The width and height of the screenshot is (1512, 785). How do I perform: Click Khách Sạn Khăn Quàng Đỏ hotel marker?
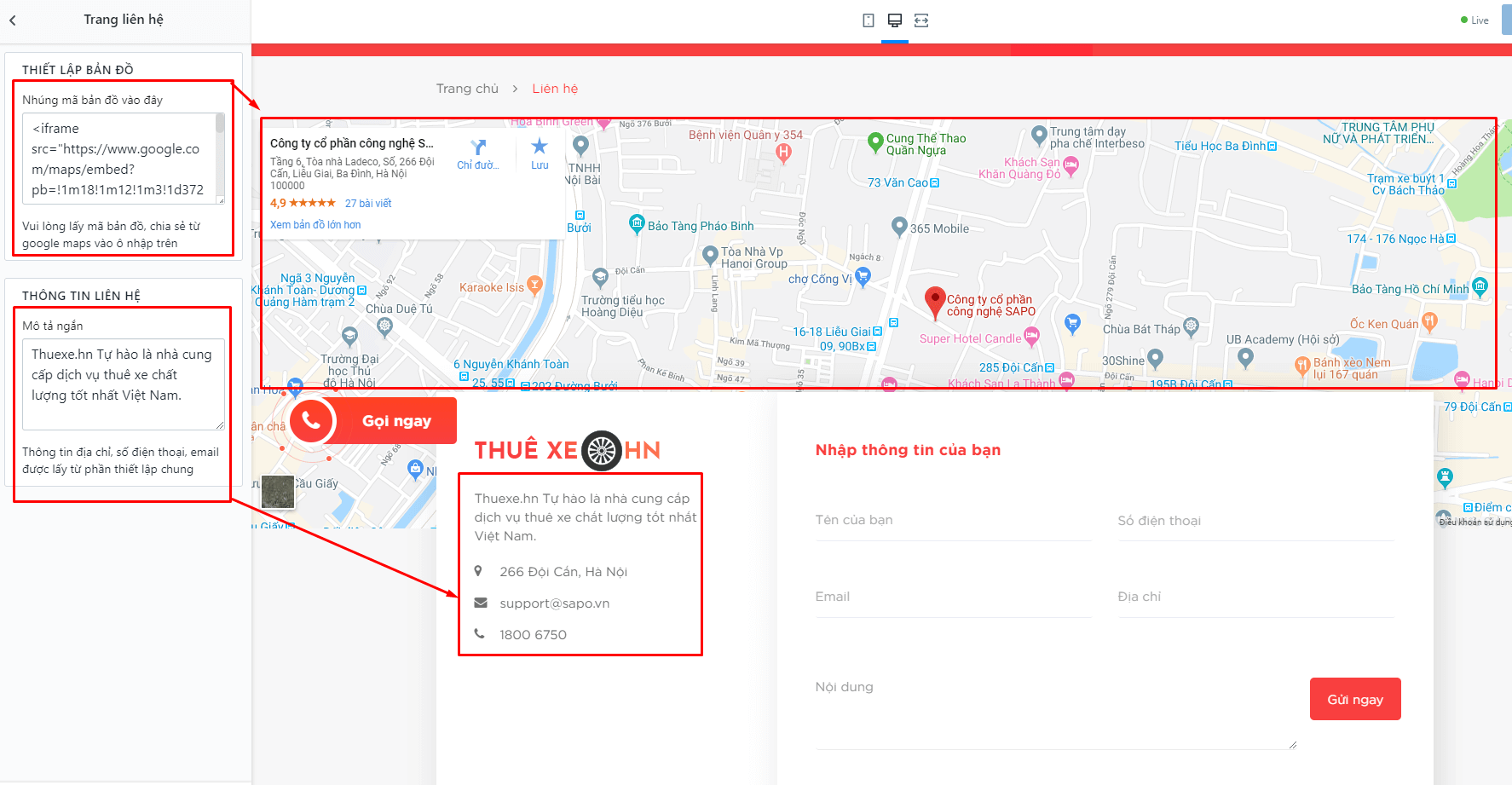pyautogui.click(x=1071, y=166)
